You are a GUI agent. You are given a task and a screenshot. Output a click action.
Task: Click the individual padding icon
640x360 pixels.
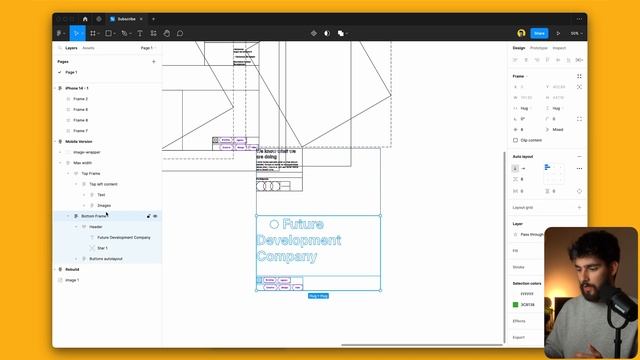click(x=579, y=191)
